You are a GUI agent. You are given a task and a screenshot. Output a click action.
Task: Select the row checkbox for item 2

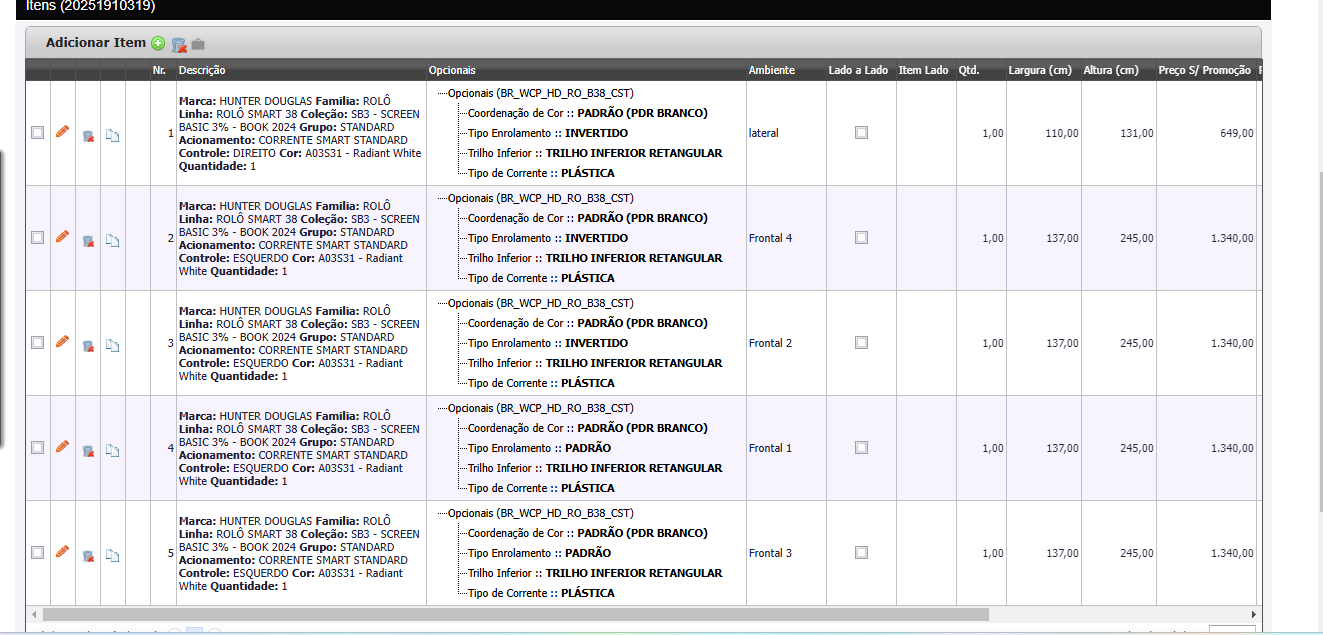click(x=37, y=237)
